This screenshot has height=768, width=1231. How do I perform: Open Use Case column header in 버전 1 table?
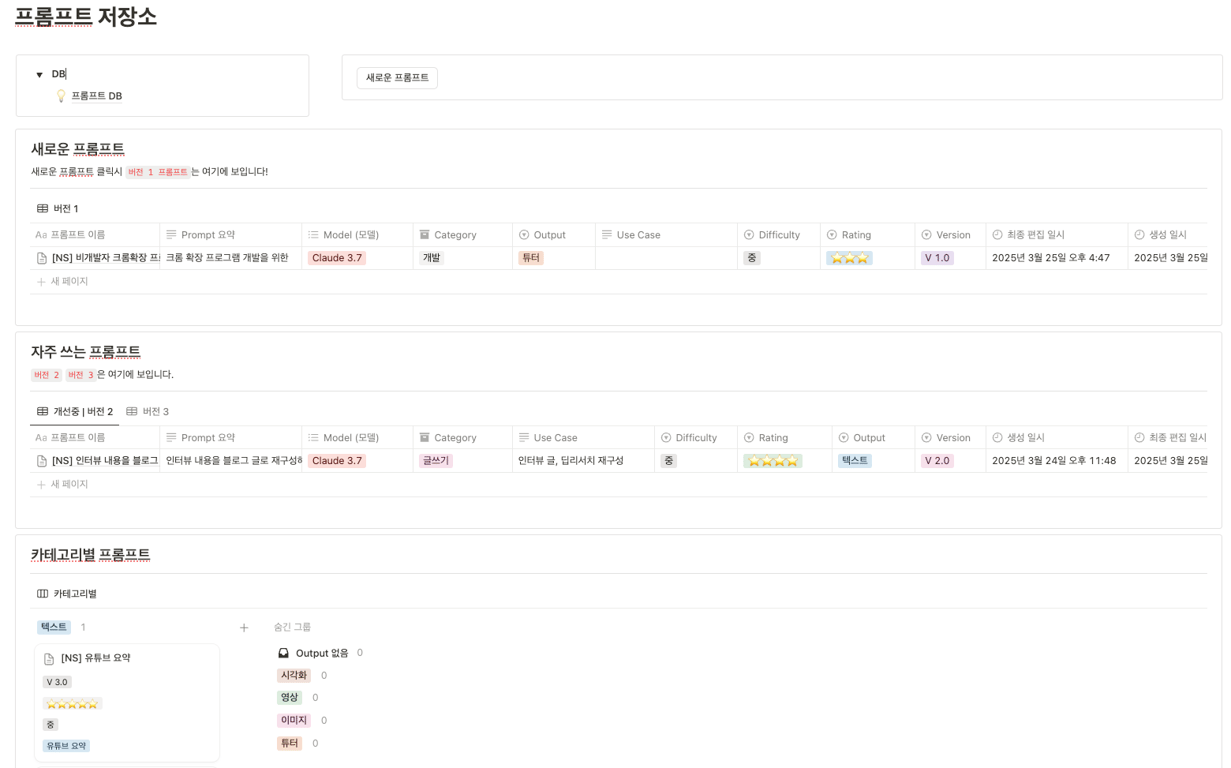pos(666,235)
